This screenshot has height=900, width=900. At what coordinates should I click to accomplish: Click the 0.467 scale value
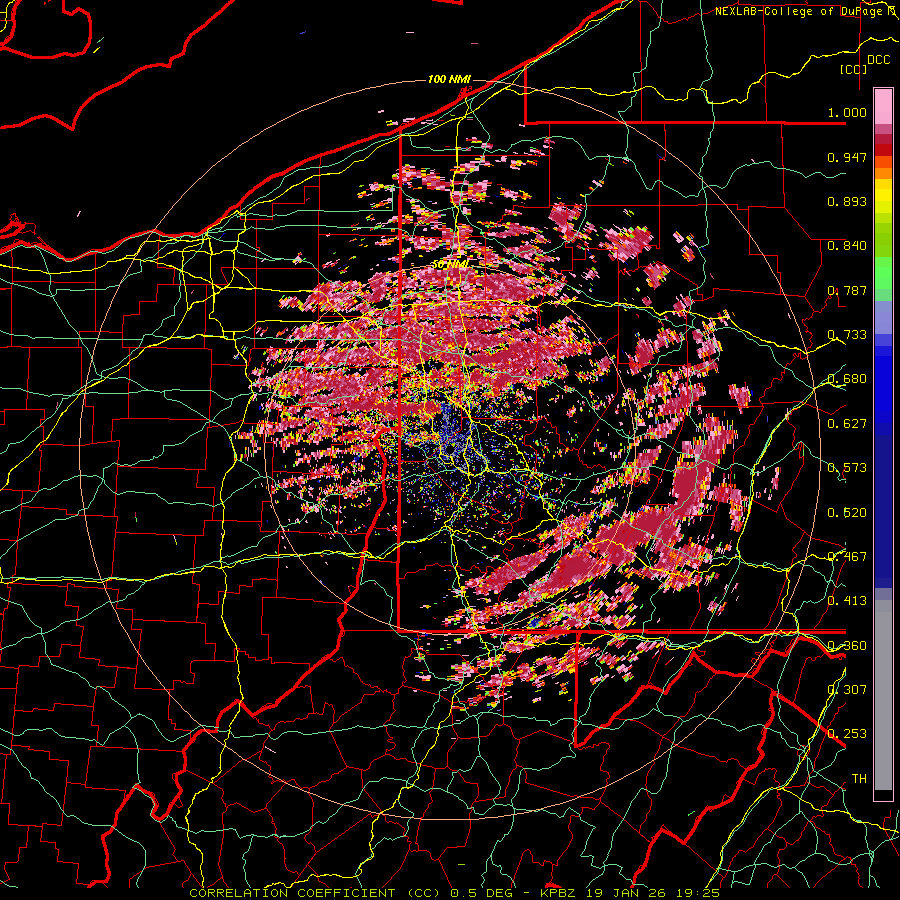pos(847,557)
